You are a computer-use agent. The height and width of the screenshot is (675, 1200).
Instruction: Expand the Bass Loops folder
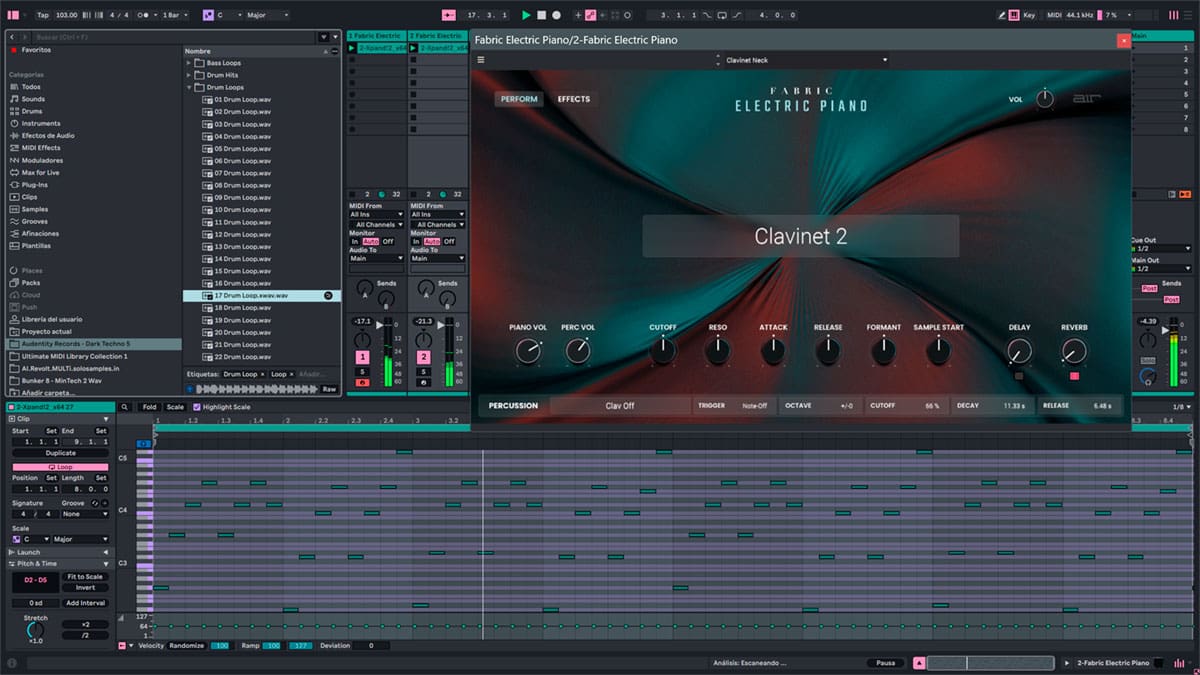click(x=188, y=63)
